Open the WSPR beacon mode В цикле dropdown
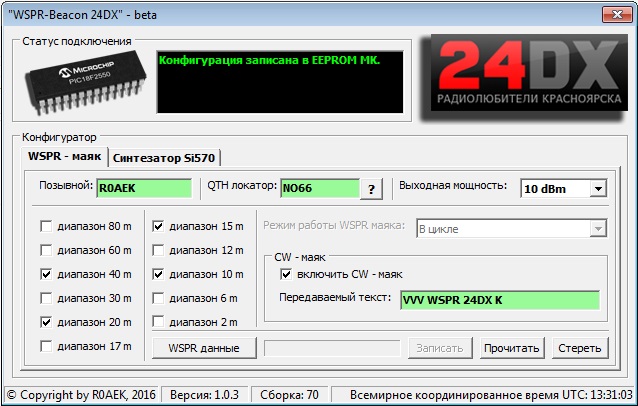Image resolution: width=638 pixels, height=406 pixels. (x=511, y=229)
